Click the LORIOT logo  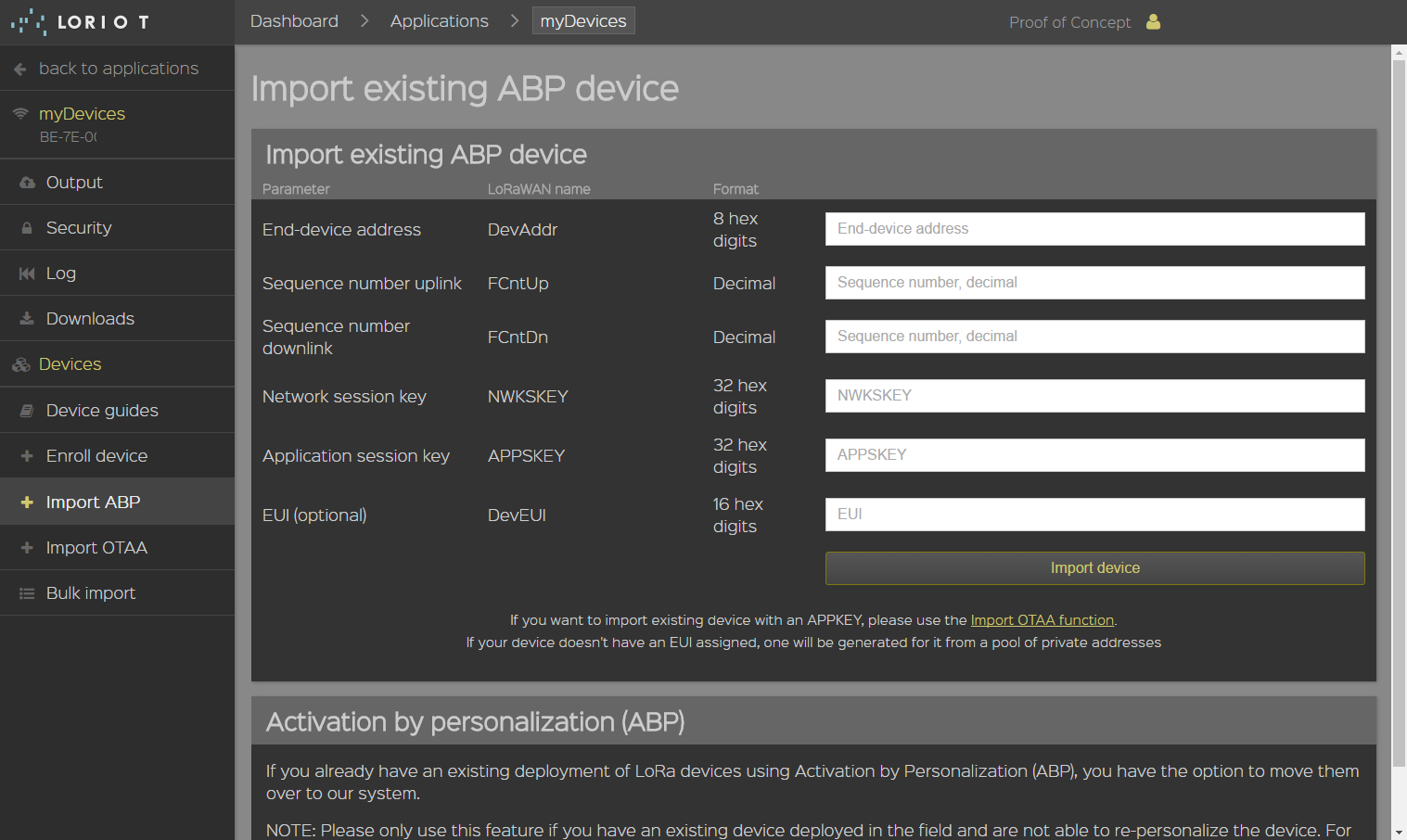point(80,22)
